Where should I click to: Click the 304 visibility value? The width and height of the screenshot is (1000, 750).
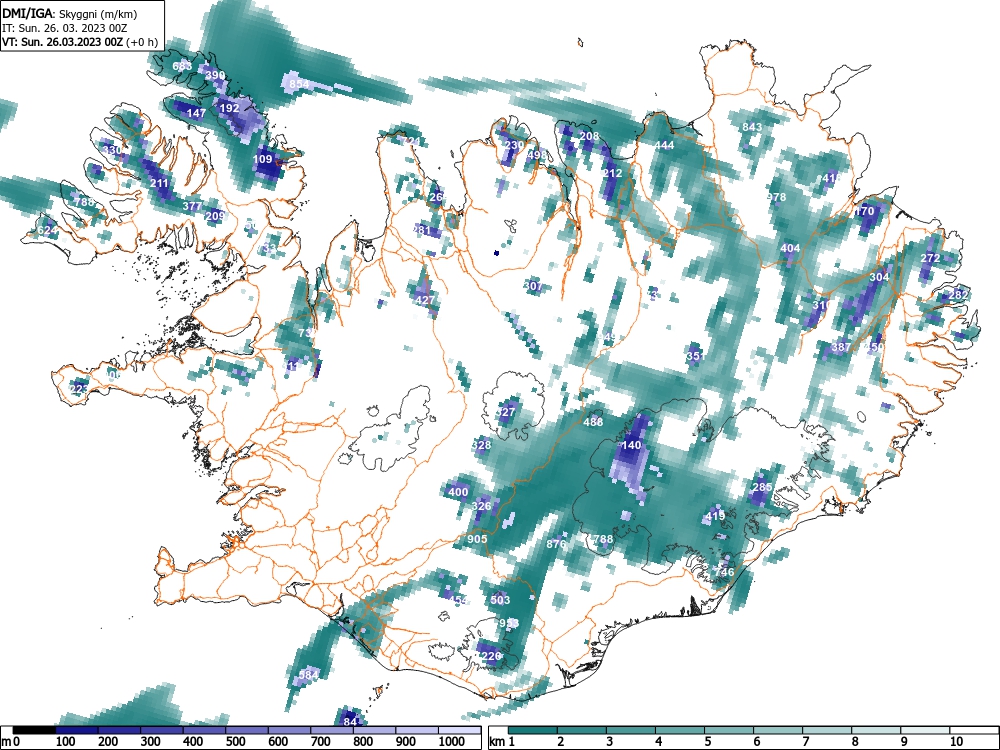879,277
